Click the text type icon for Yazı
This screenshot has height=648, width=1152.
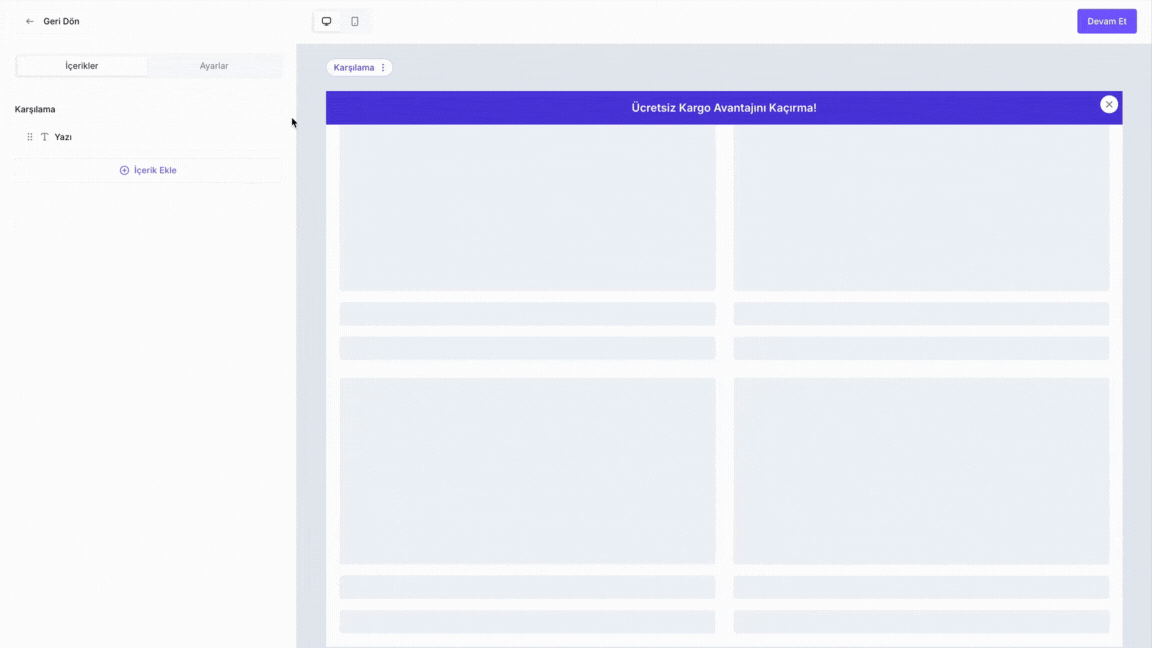pyautogui.click(x=45, y=137)
